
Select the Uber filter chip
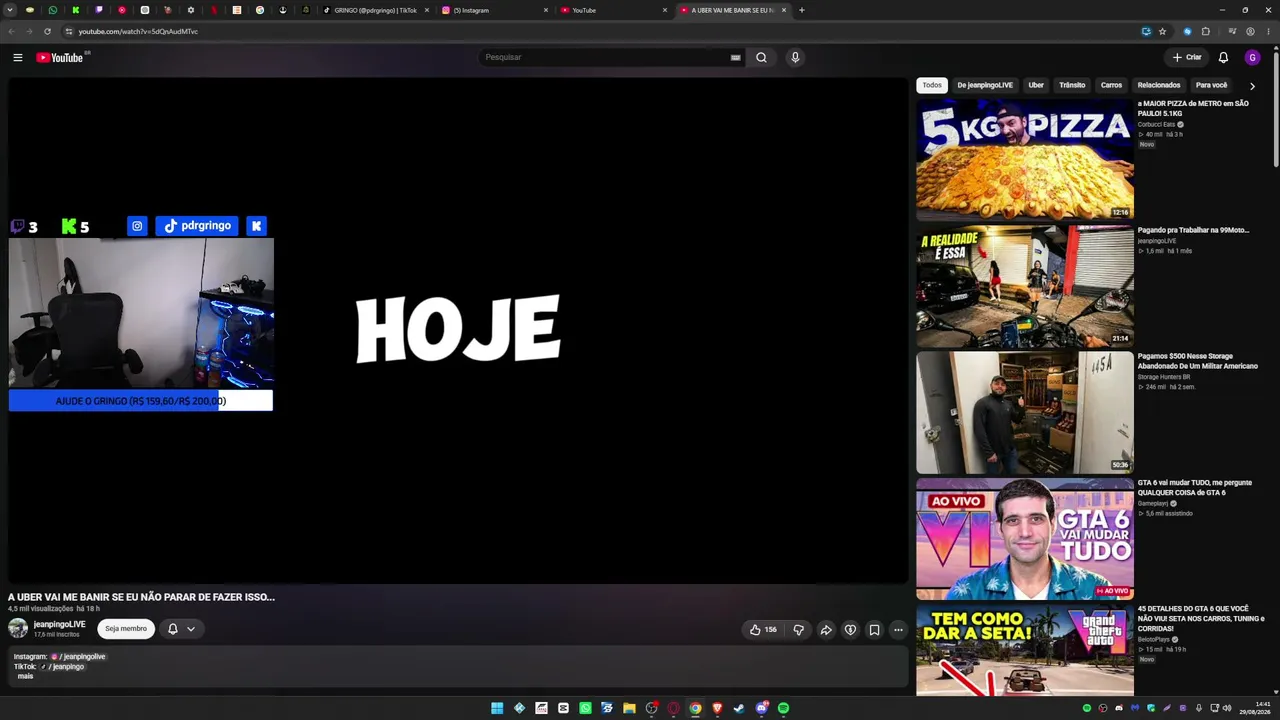click(x=1036, y=85)
